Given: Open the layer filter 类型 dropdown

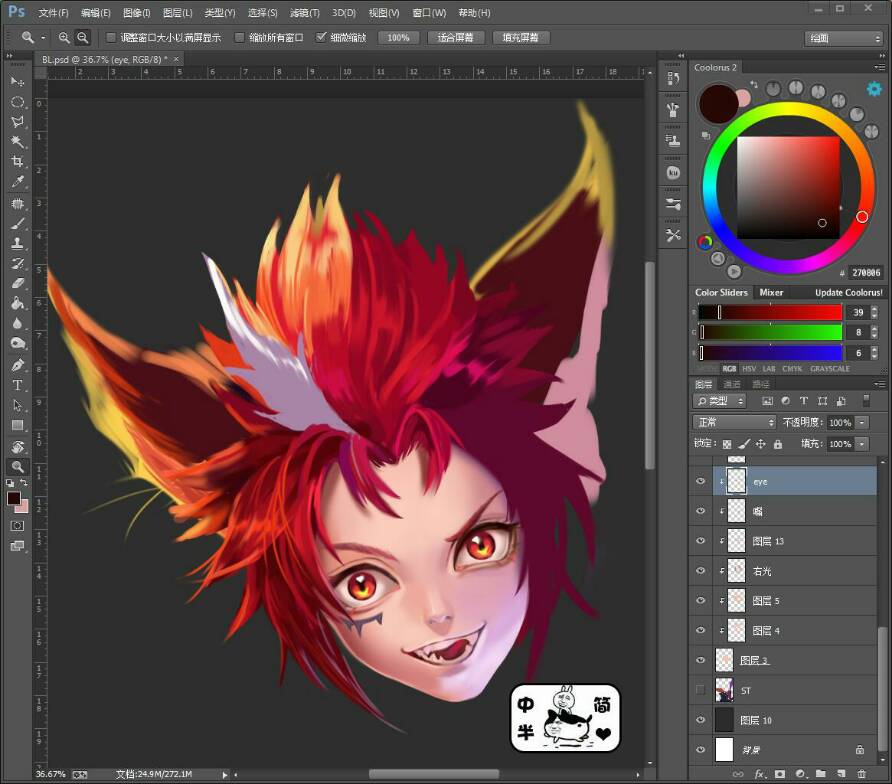Looking at the screenshot, I should (720, 400).
